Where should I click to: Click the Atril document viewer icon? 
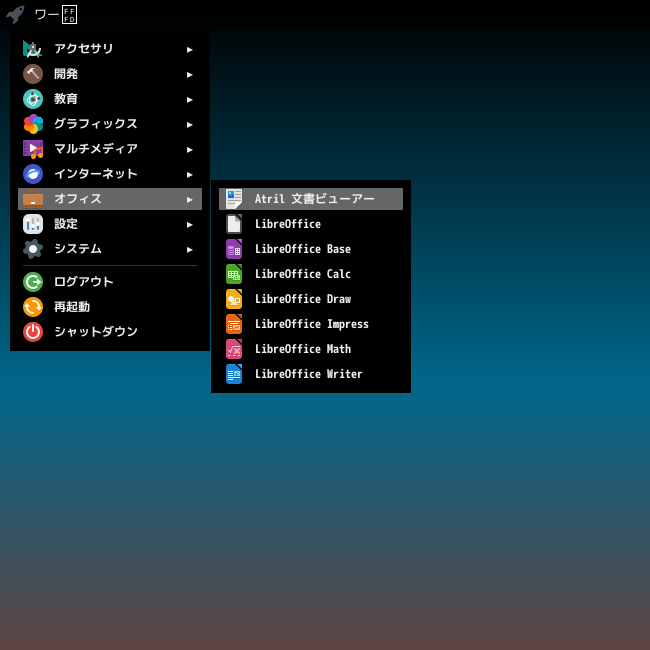(x=234, y=199)
